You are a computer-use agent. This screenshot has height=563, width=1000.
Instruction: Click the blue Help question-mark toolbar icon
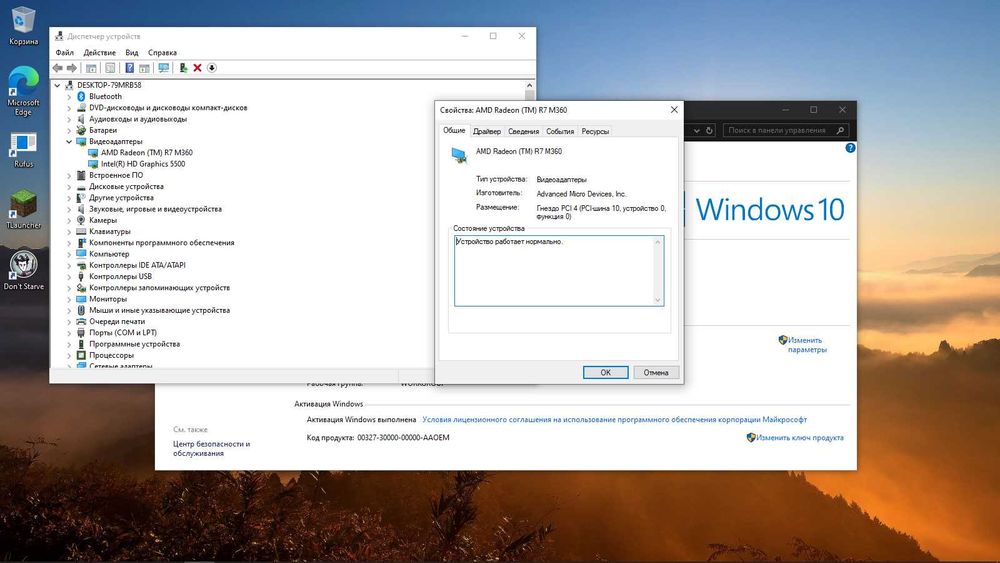[x=129, y=68]
